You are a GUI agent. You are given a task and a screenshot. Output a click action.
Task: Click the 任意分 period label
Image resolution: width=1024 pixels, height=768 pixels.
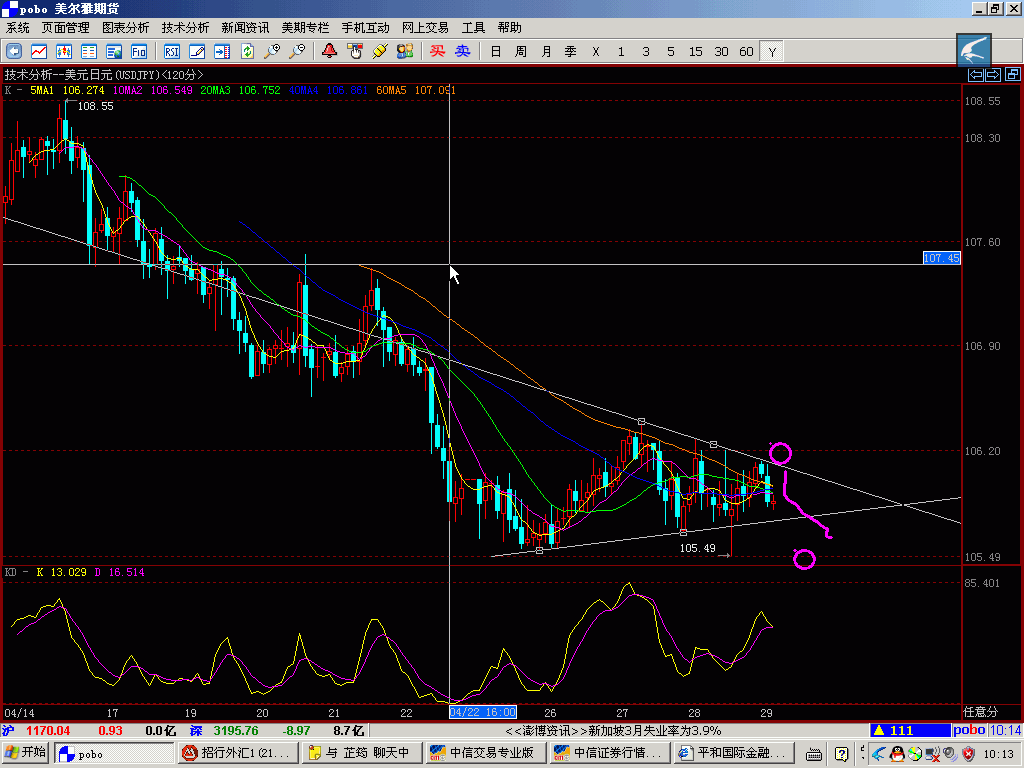click(980, 712)
